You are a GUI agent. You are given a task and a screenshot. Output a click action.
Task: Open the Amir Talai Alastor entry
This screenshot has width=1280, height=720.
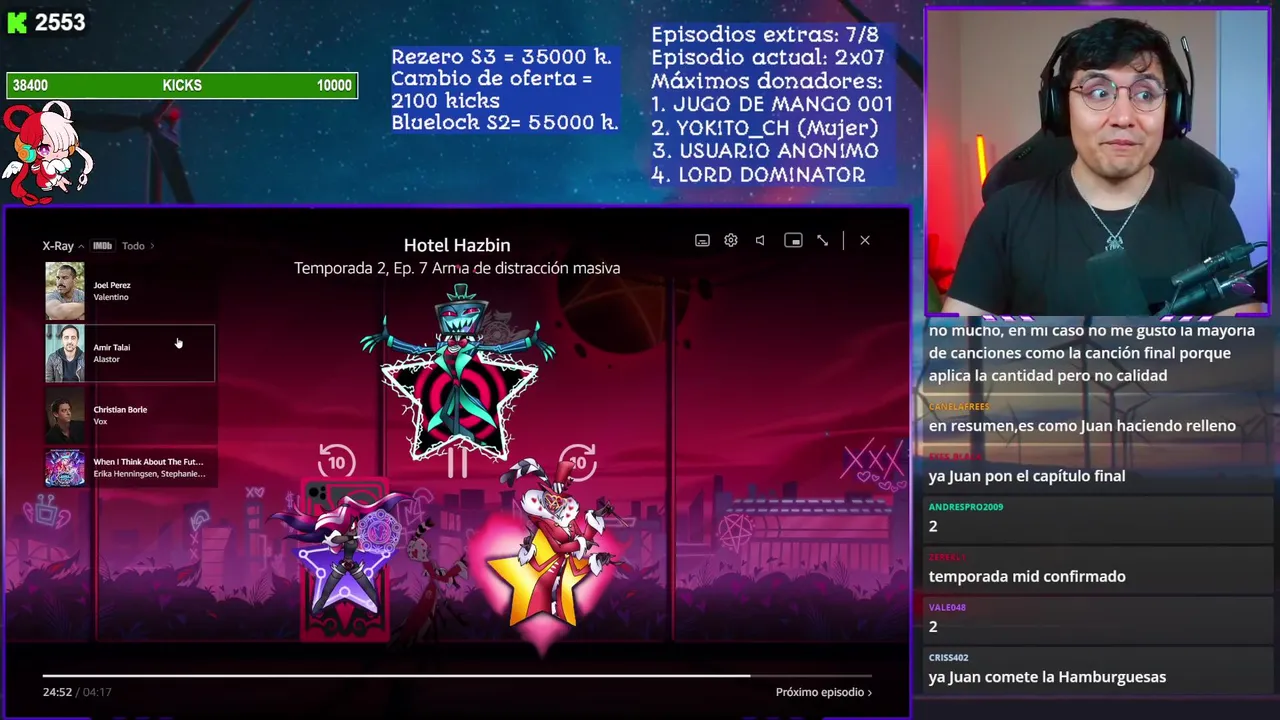(130, 353)
